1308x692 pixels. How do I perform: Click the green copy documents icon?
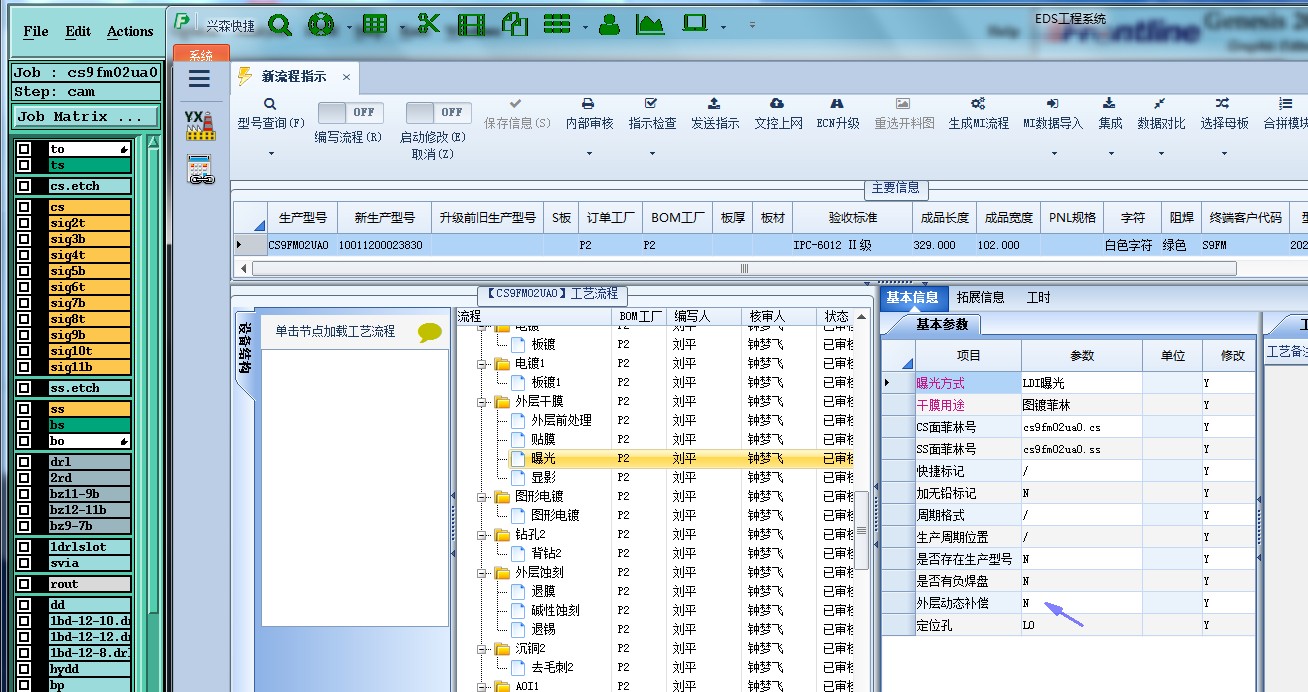tap(514, 24)
